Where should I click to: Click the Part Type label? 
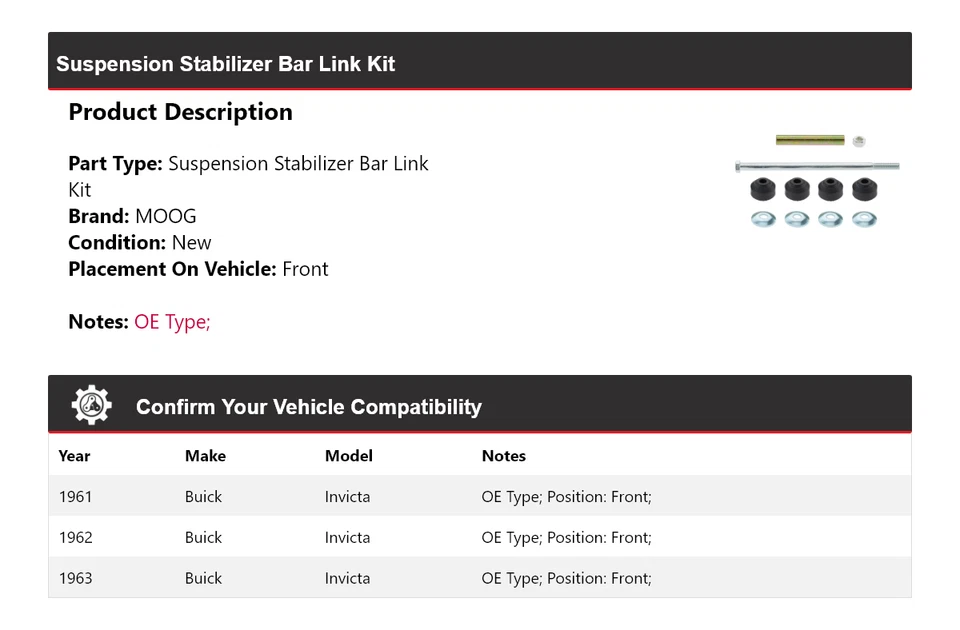pyautogui.click(x=115, y=164)
